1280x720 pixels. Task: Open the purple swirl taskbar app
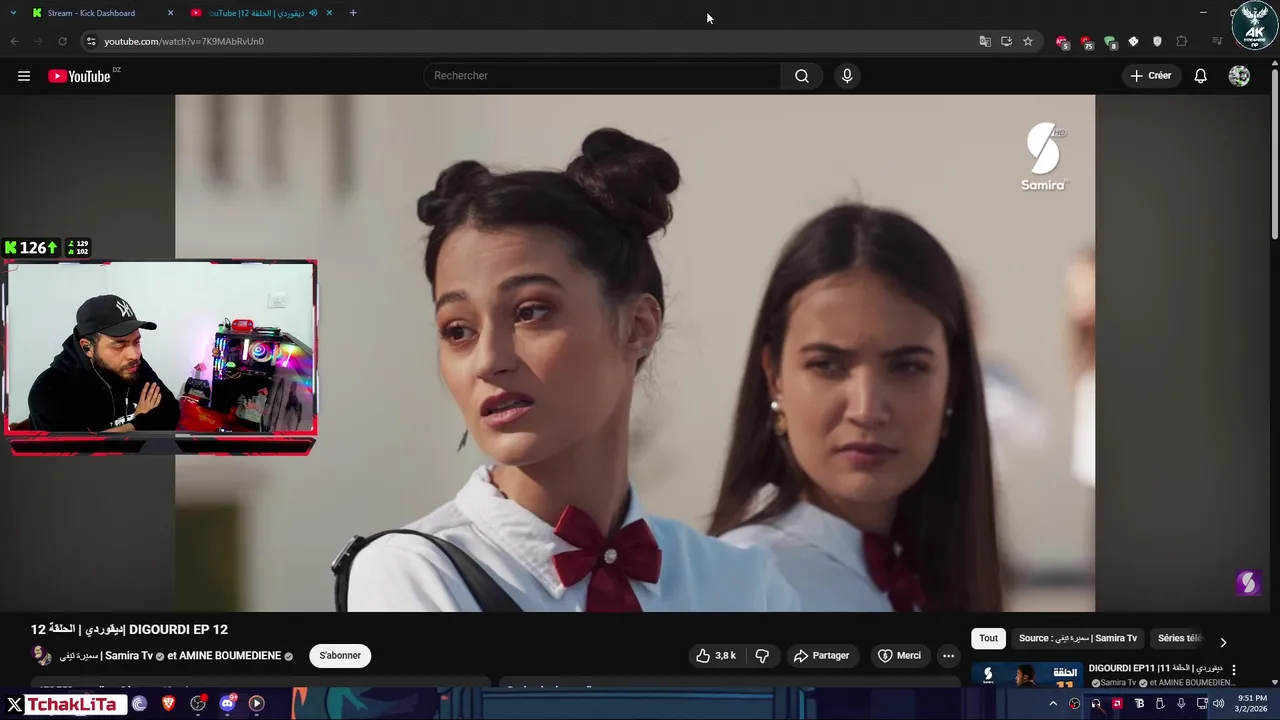(139, 704)
